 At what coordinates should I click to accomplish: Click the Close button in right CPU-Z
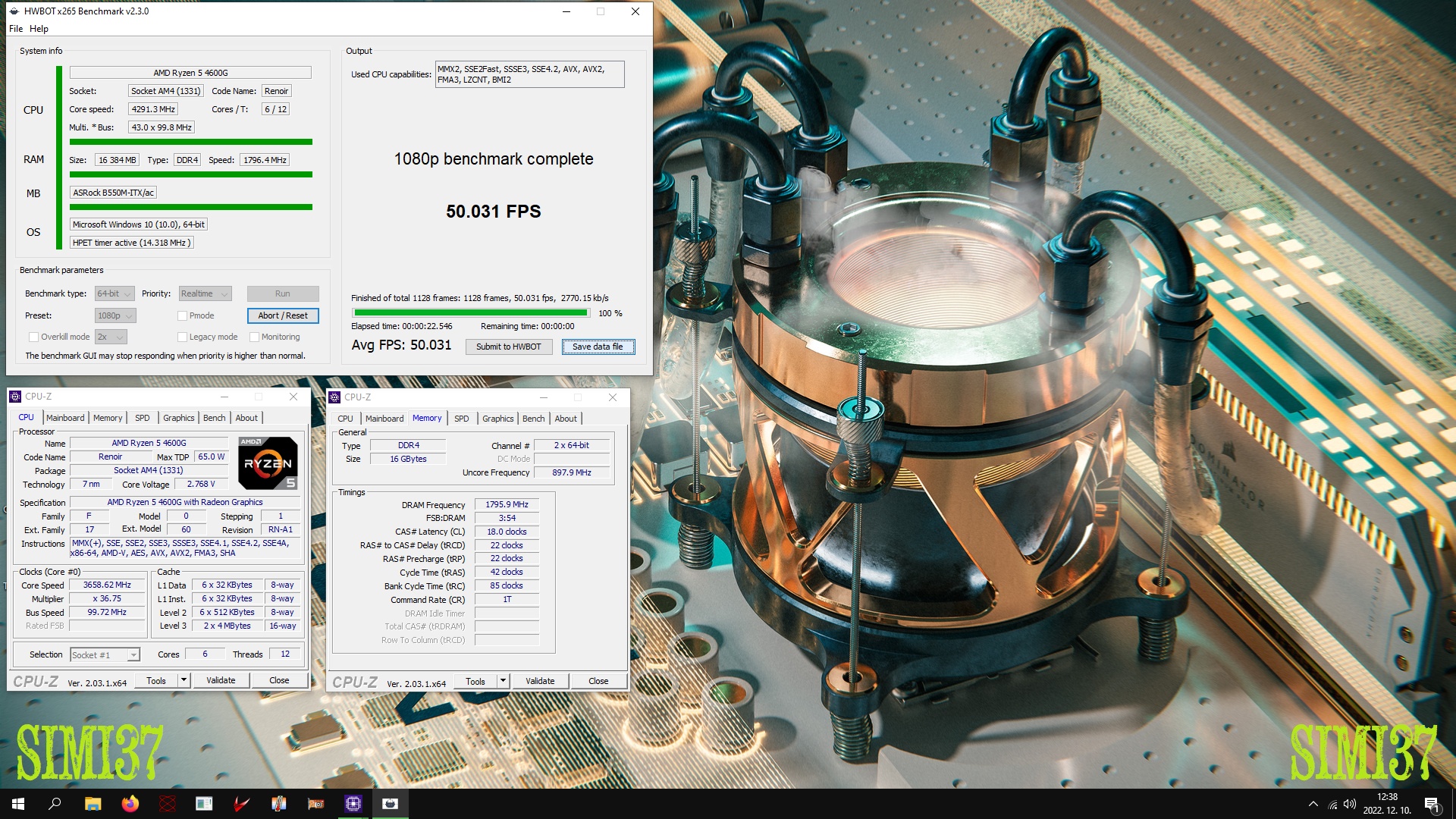(598, 681)
